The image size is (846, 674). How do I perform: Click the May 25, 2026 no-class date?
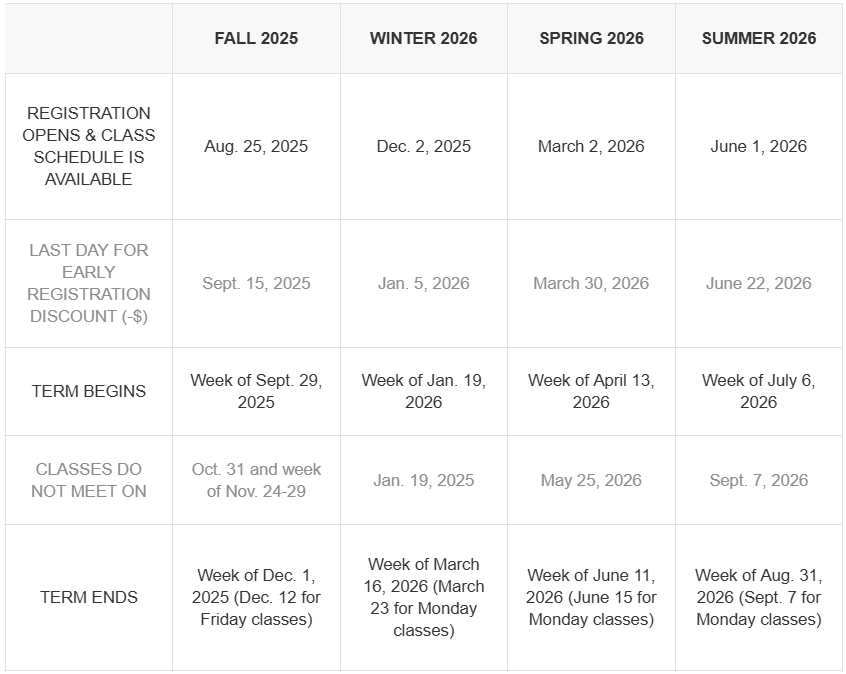pyautogui.click(x=591, y=480)
